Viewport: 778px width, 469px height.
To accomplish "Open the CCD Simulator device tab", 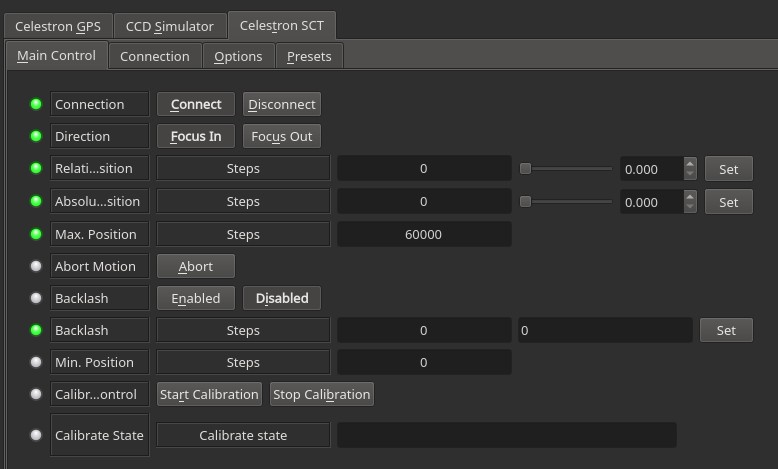I will [170, 26].
